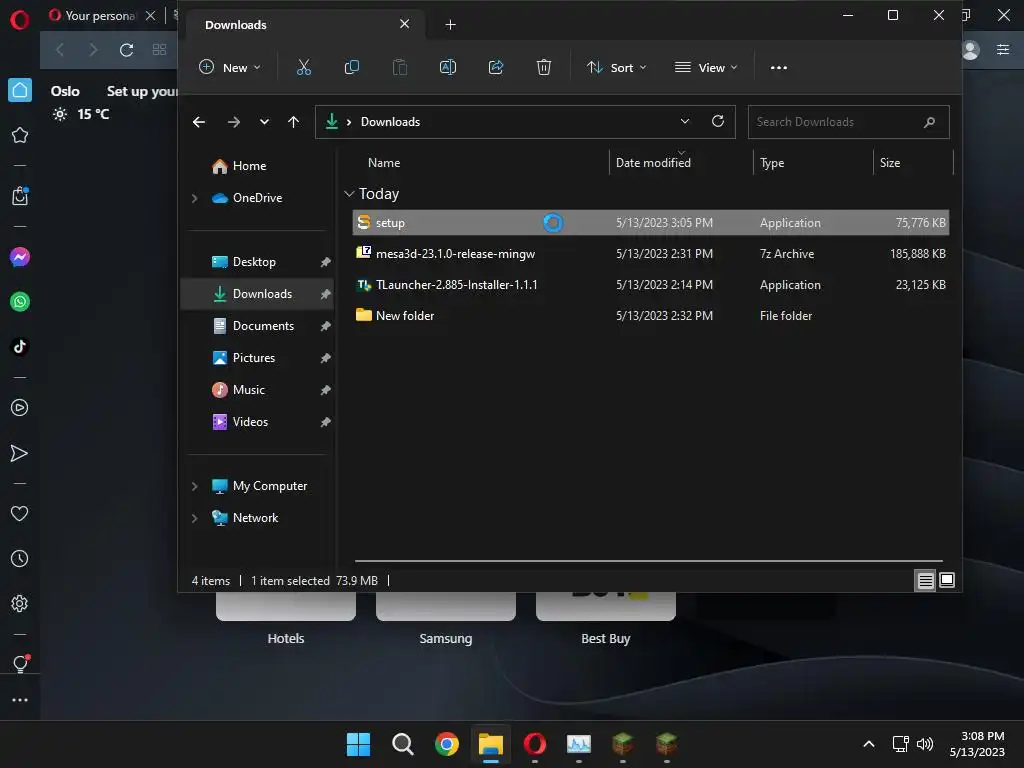This screenshot has width=1024, height=768.
Task: Open WhatsApp in Opera sidebar
Action: pos(20,302)
